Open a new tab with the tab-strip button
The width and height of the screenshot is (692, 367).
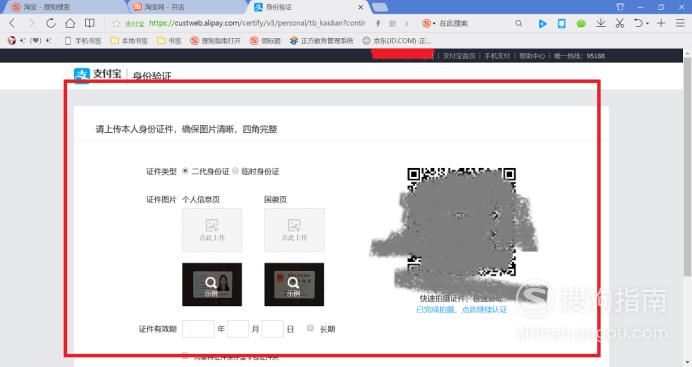380,7
